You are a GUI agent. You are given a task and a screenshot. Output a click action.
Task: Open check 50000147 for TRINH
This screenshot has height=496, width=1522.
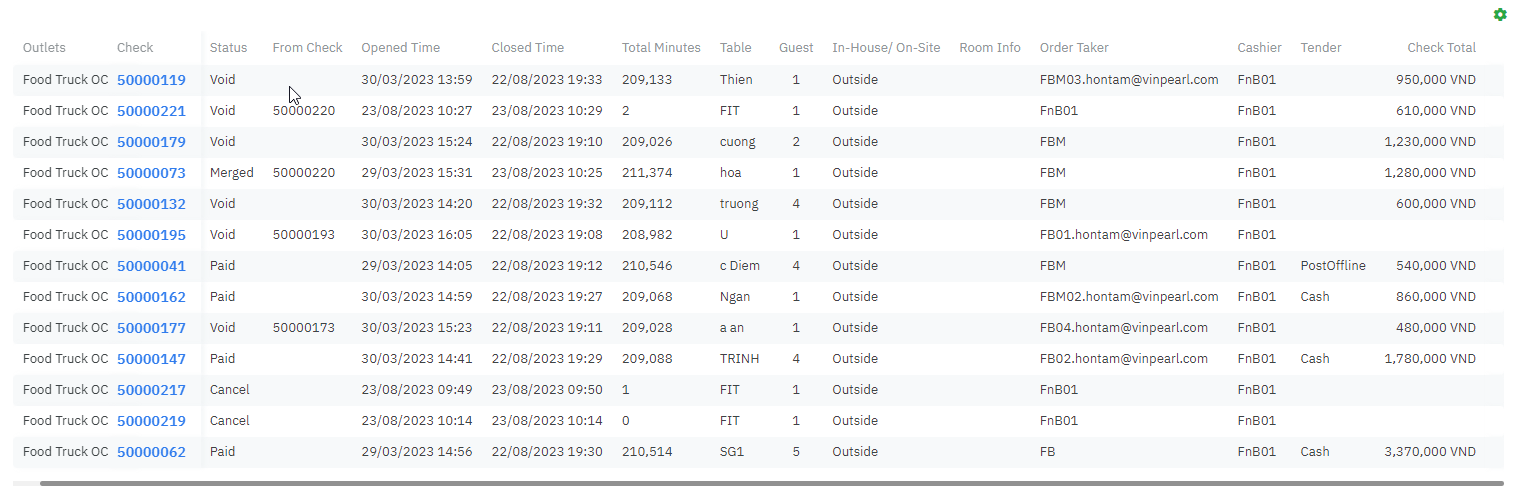pos(151,359)
